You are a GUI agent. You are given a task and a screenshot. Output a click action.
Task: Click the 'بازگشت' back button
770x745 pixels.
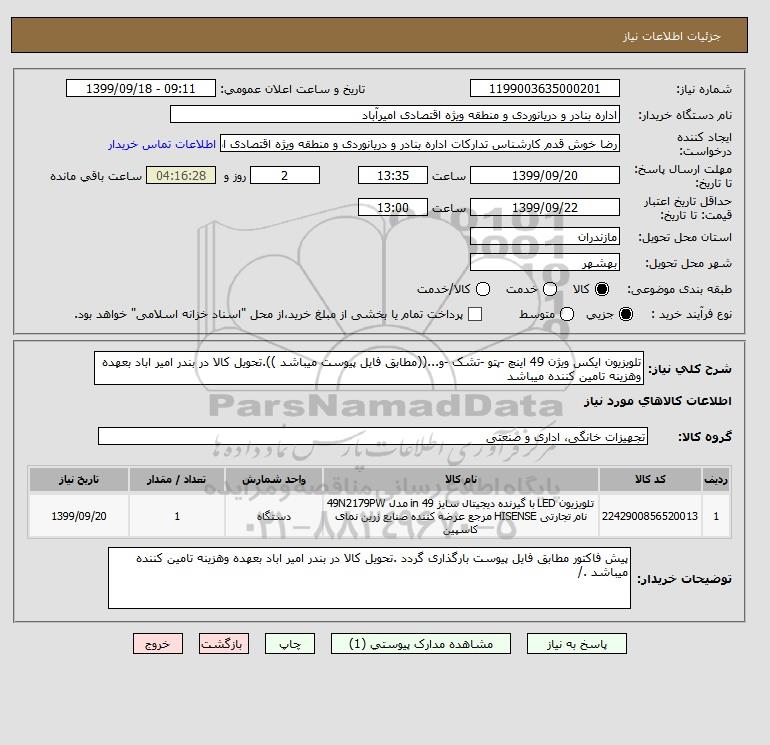click(x=224, y=643)
